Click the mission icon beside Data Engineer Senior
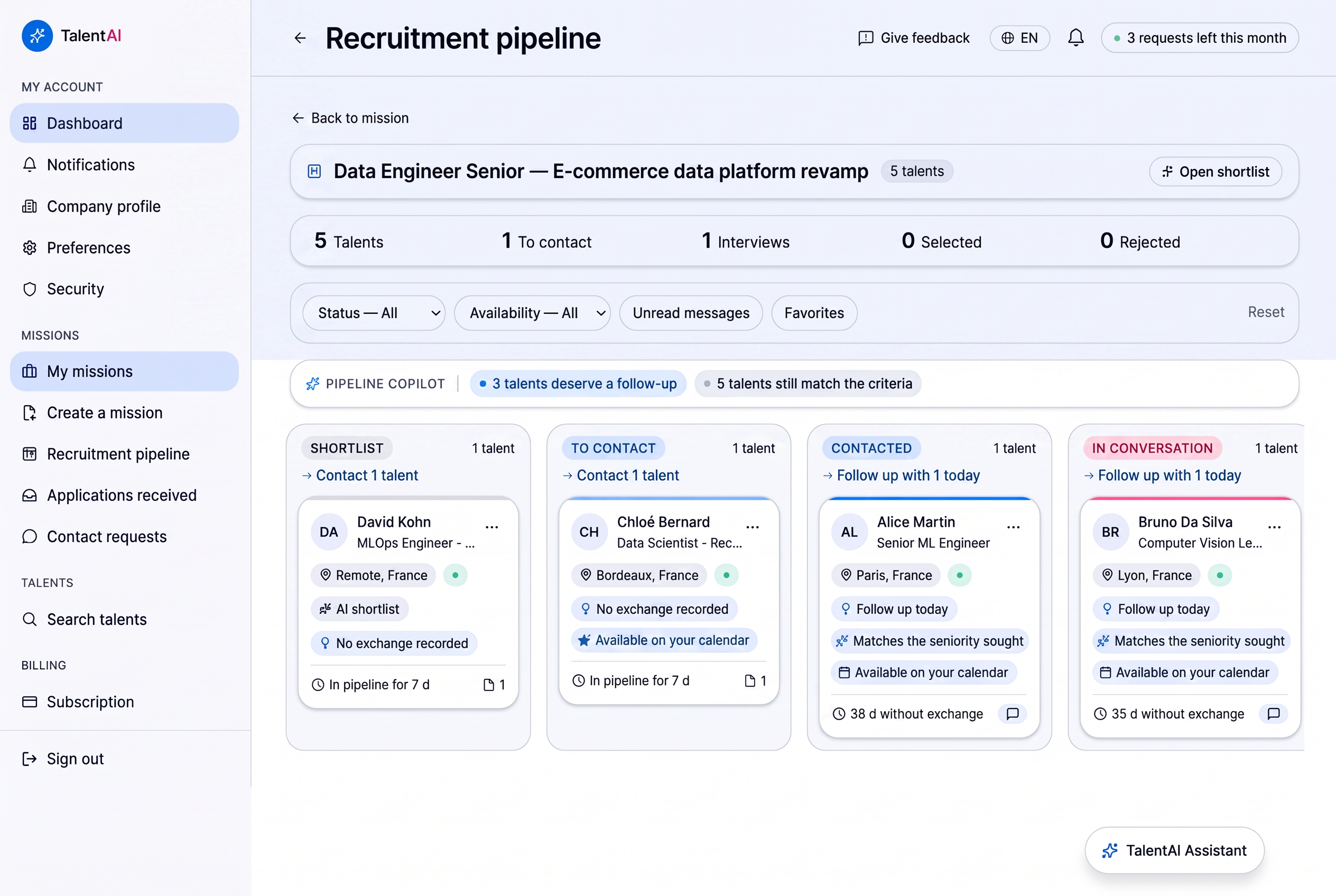Screen dimensions: 1336x896 (314, 171)
